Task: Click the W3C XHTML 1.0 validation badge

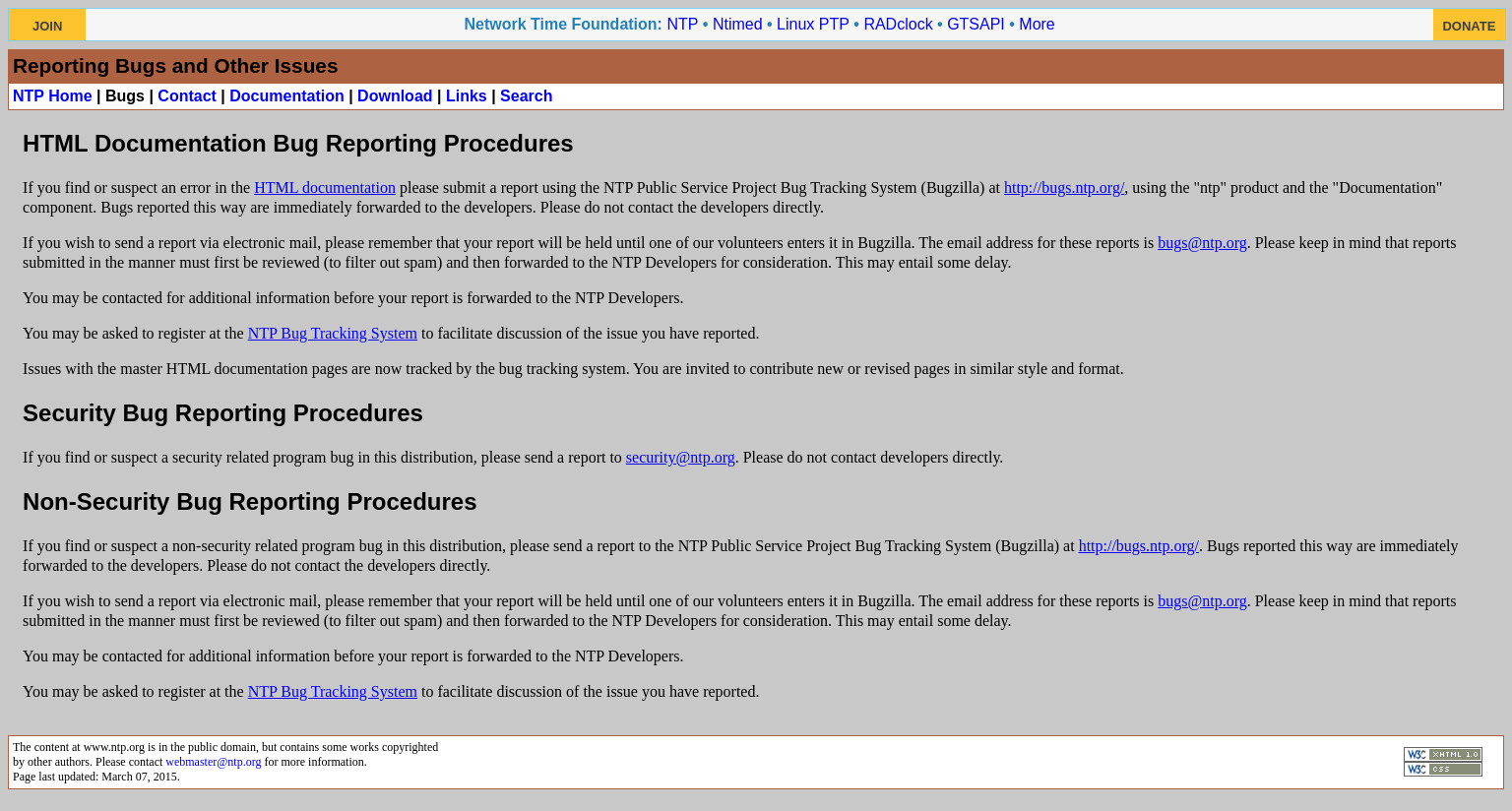Action: 1442,754
